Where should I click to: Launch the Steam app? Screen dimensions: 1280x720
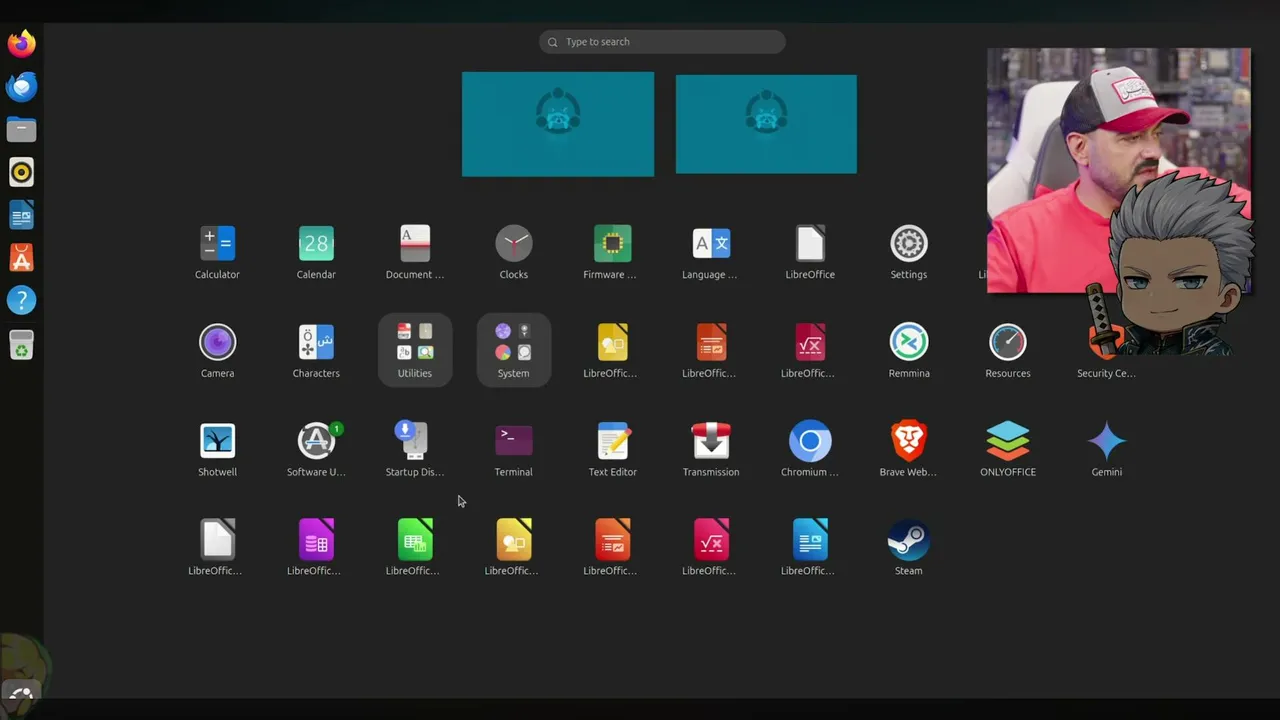[909, 540]
